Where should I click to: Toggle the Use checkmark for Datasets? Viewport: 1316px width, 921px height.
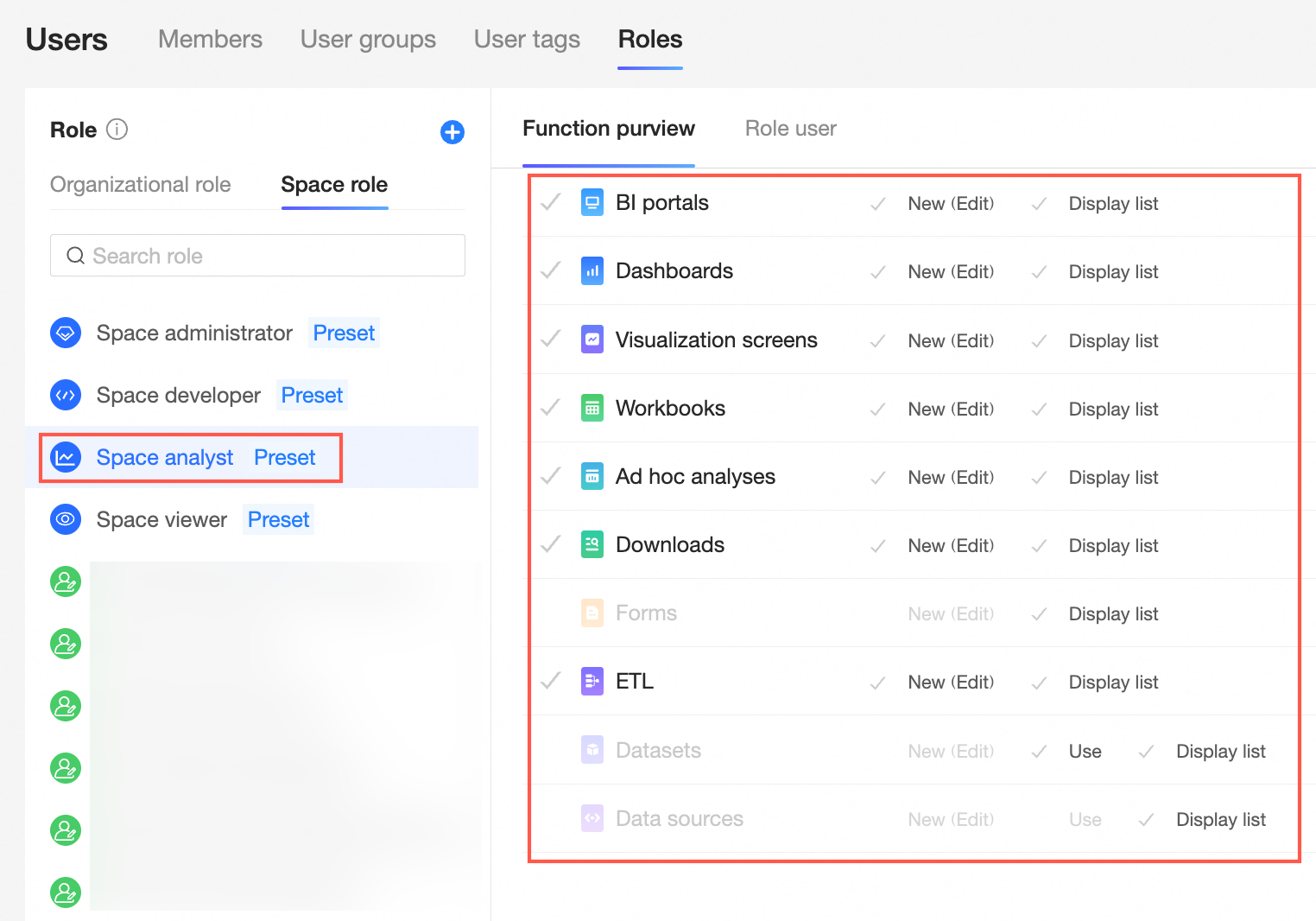1040,752
